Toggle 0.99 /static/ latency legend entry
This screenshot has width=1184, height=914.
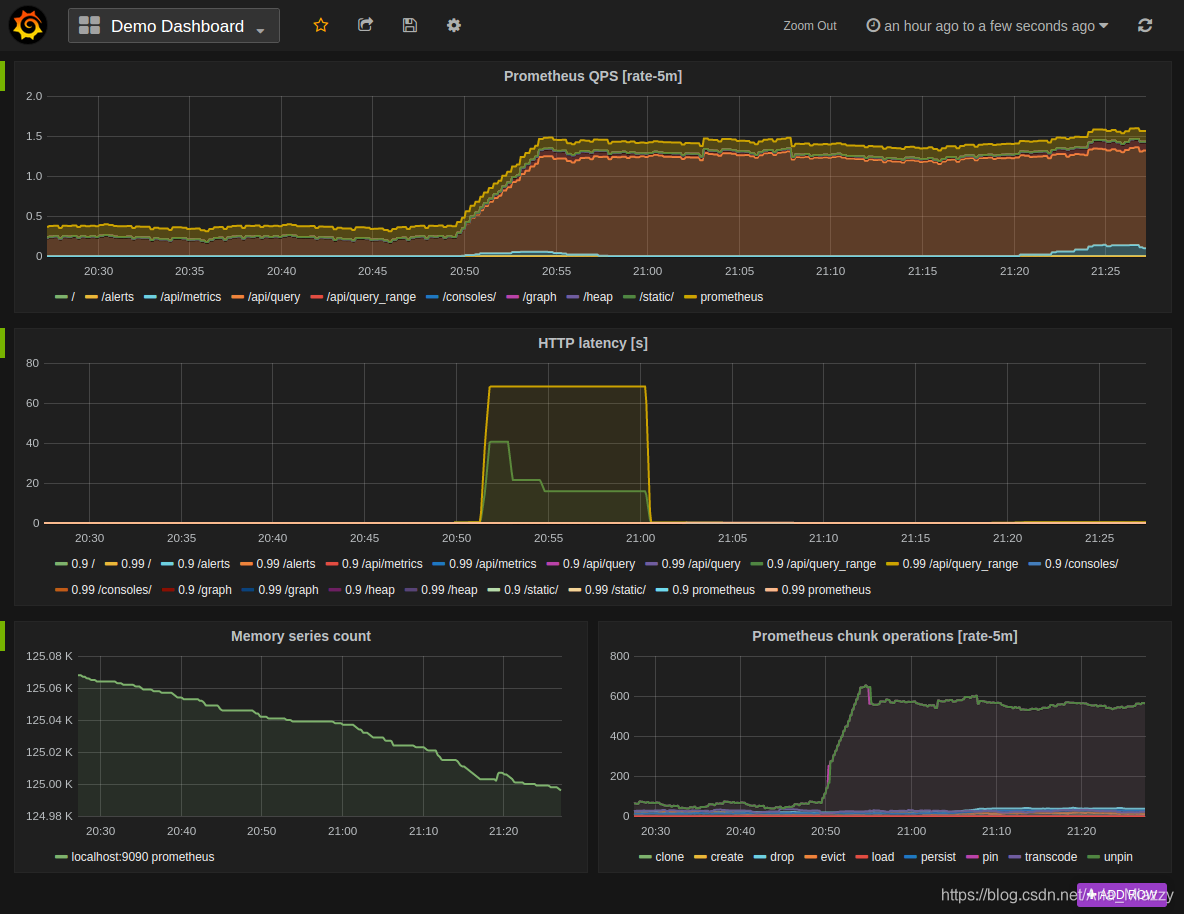(607, 590)
